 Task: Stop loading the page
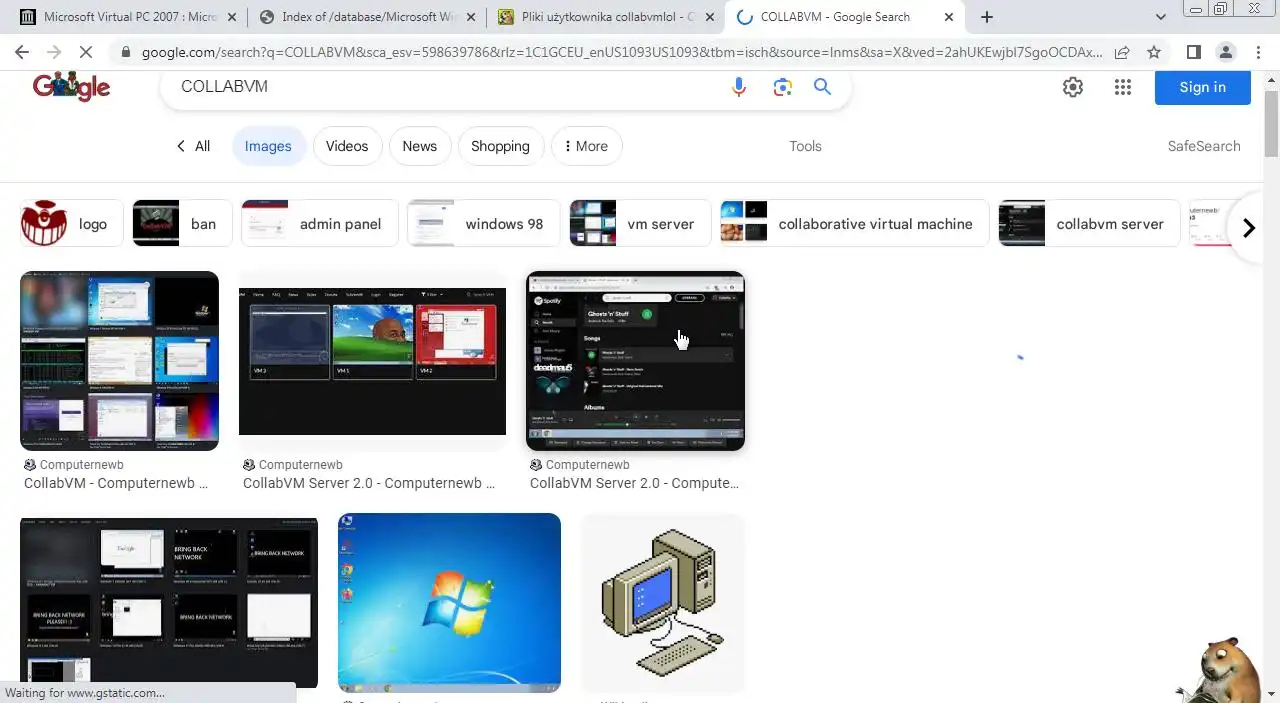pos(86,52)
